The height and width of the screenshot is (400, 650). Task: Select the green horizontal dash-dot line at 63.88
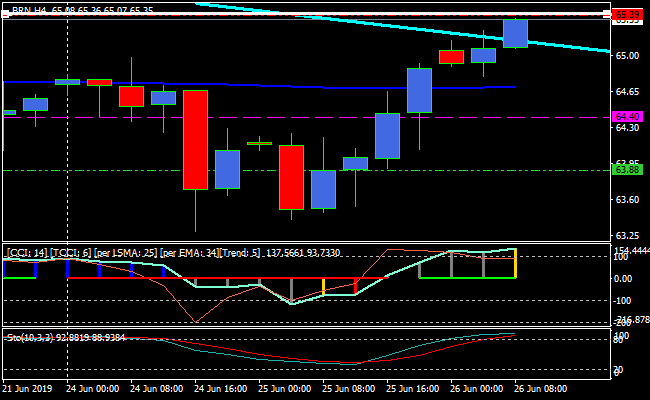pyautogui.click(x=450, y=170)
